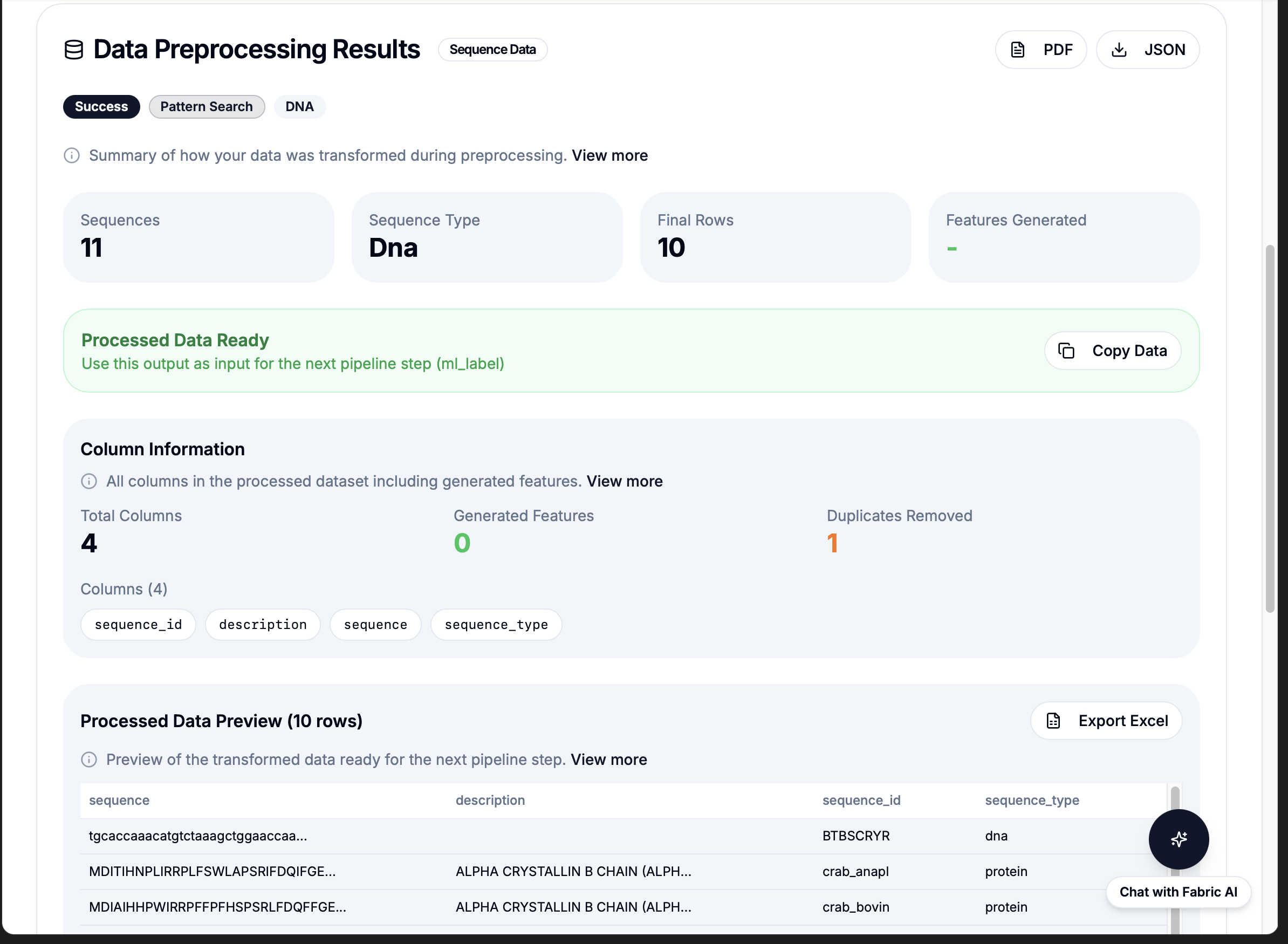Click the PDF document icon
This screenshot has width=1288, height=944.
coord(1018,50)
